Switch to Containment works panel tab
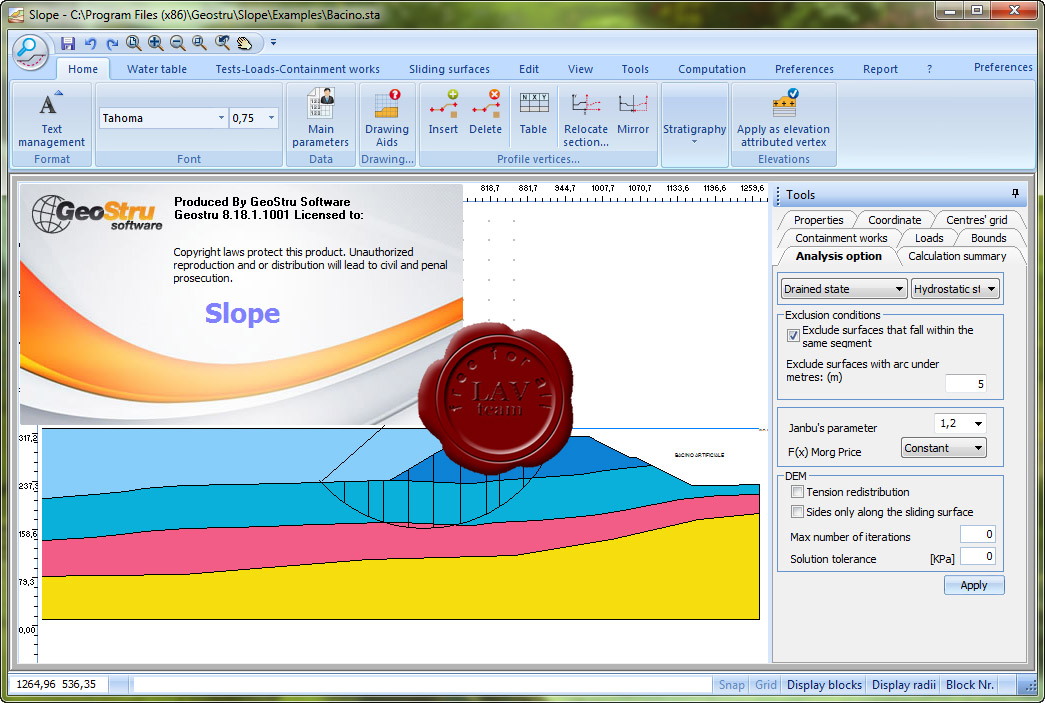The width and height of the screenshot is (1045, 703). pos(841,238)
